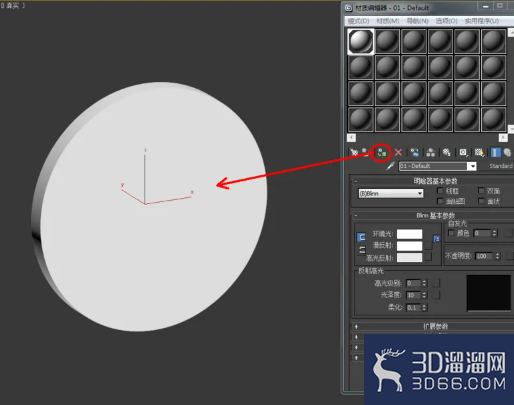Enable the 线框 (wire) checkbox
The width and height of the screenshot is (514, 405).
coord(440,191)
